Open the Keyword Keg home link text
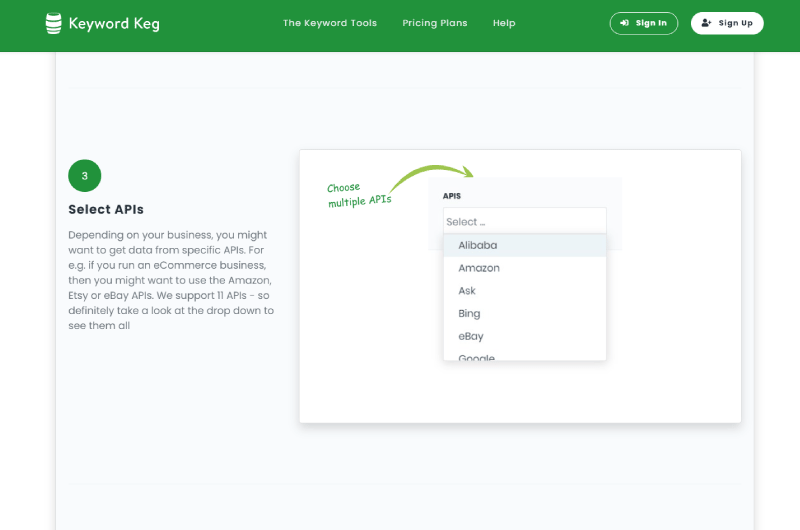800x530 pixels. pyautogui.click(x=114, y=23)
